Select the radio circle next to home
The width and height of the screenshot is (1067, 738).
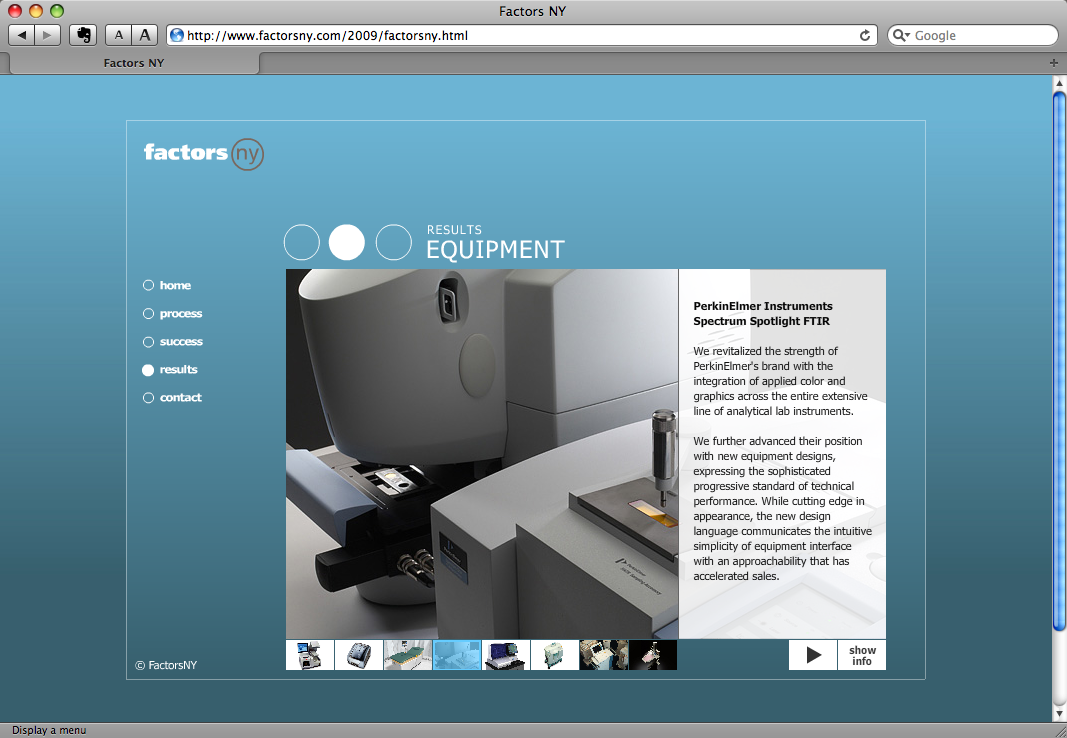click(148, 286)
